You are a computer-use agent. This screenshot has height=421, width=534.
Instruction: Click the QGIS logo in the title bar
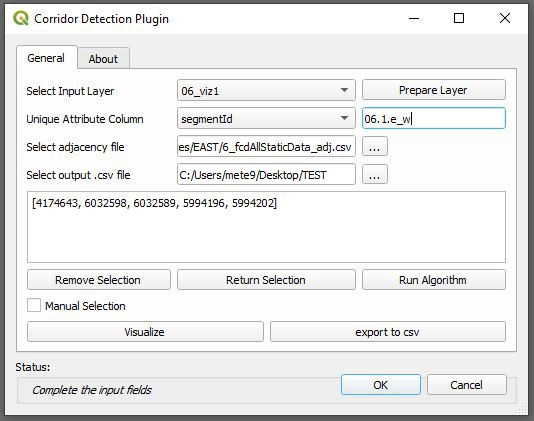(x=21, y=18)
